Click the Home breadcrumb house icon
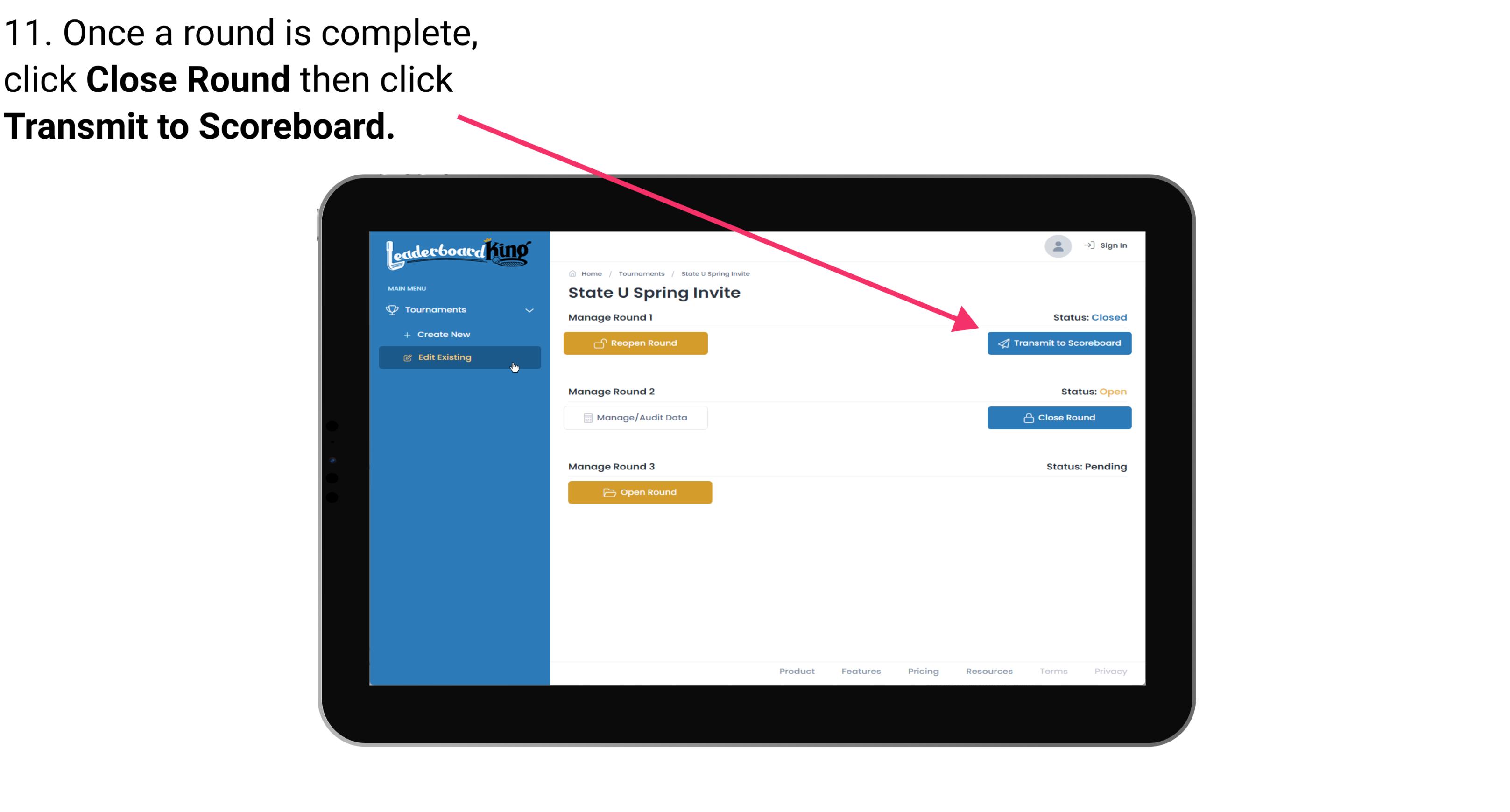 tap(572, 273)
